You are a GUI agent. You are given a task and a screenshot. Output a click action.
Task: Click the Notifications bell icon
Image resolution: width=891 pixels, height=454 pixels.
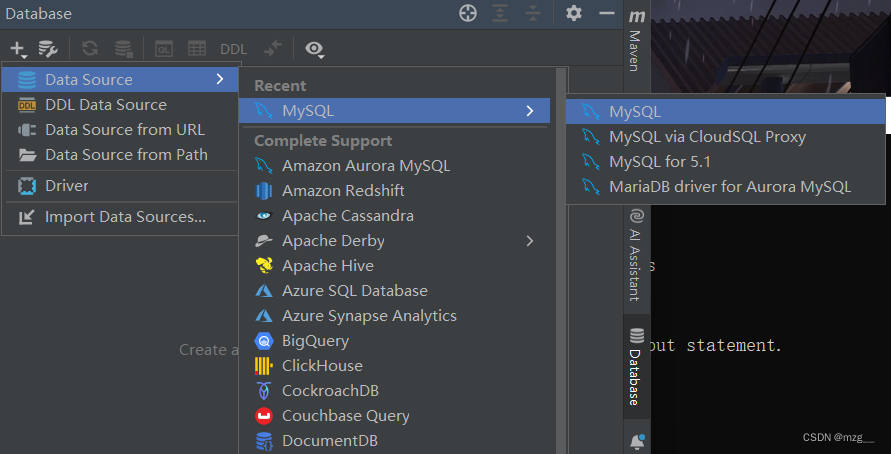(637, 440)
